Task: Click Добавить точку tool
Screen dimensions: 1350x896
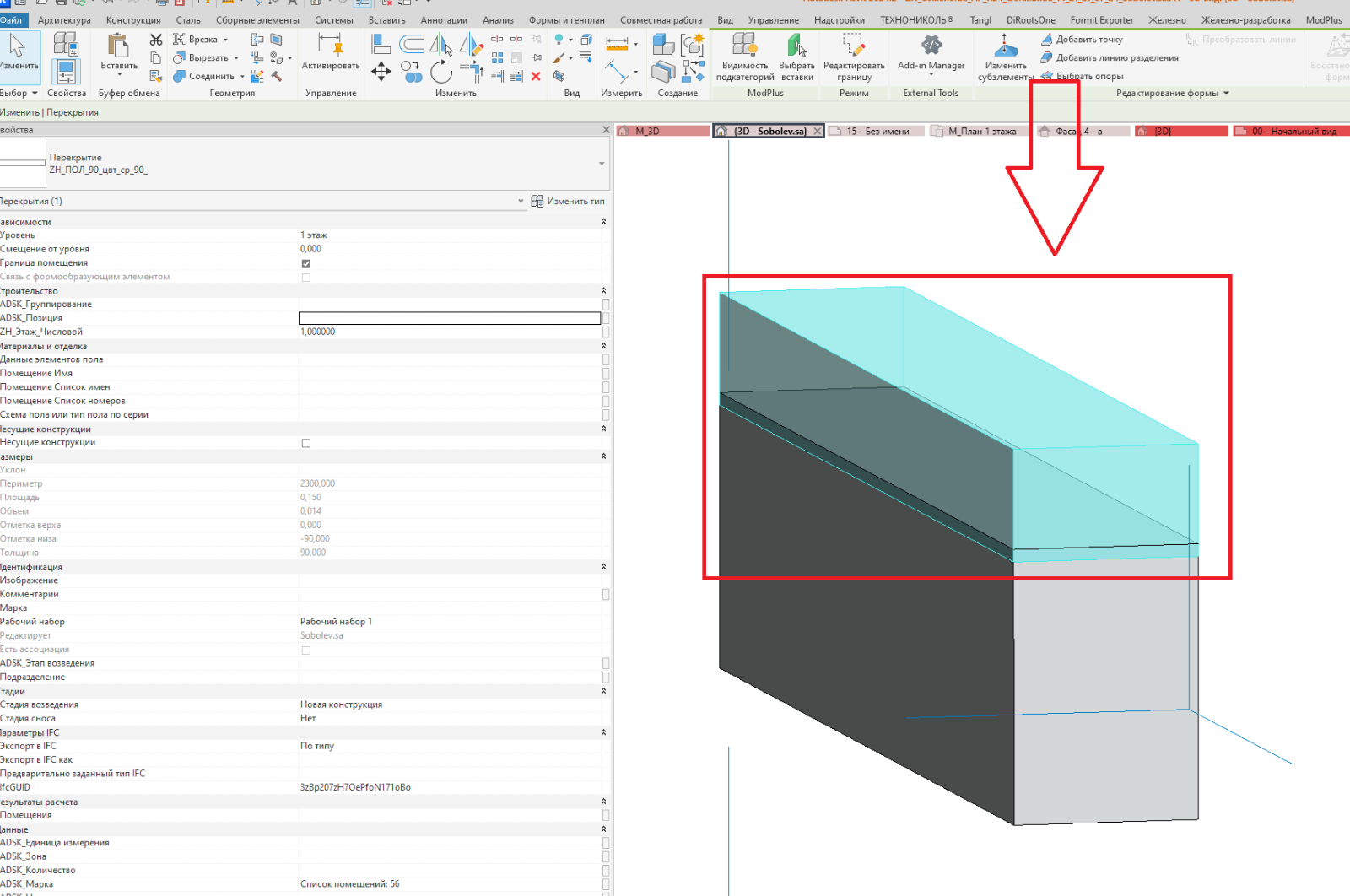Action: [1082, 40]
